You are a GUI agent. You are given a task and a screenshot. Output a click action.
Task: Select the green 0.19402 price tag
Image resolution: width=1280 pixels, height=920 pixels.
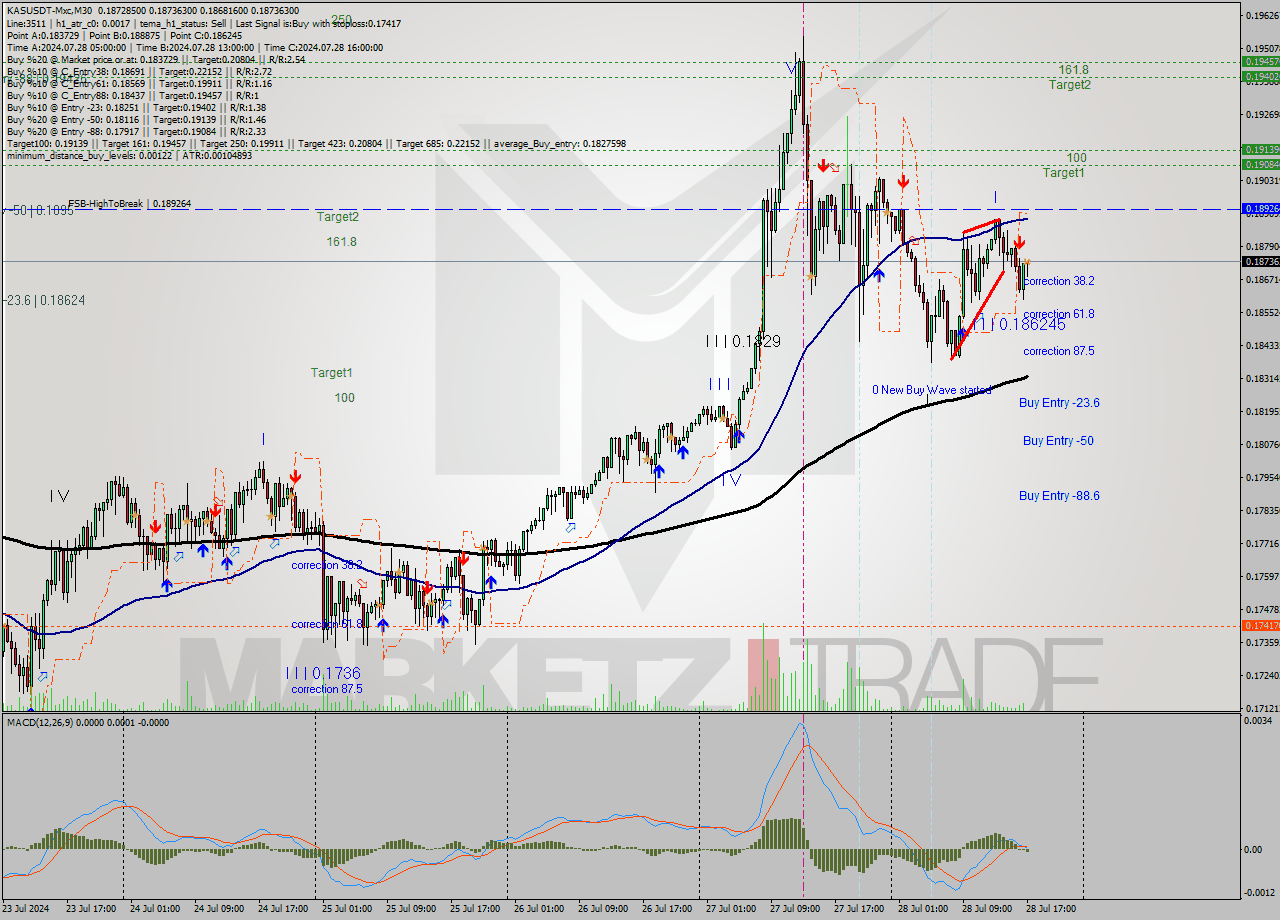[1260, 76]
